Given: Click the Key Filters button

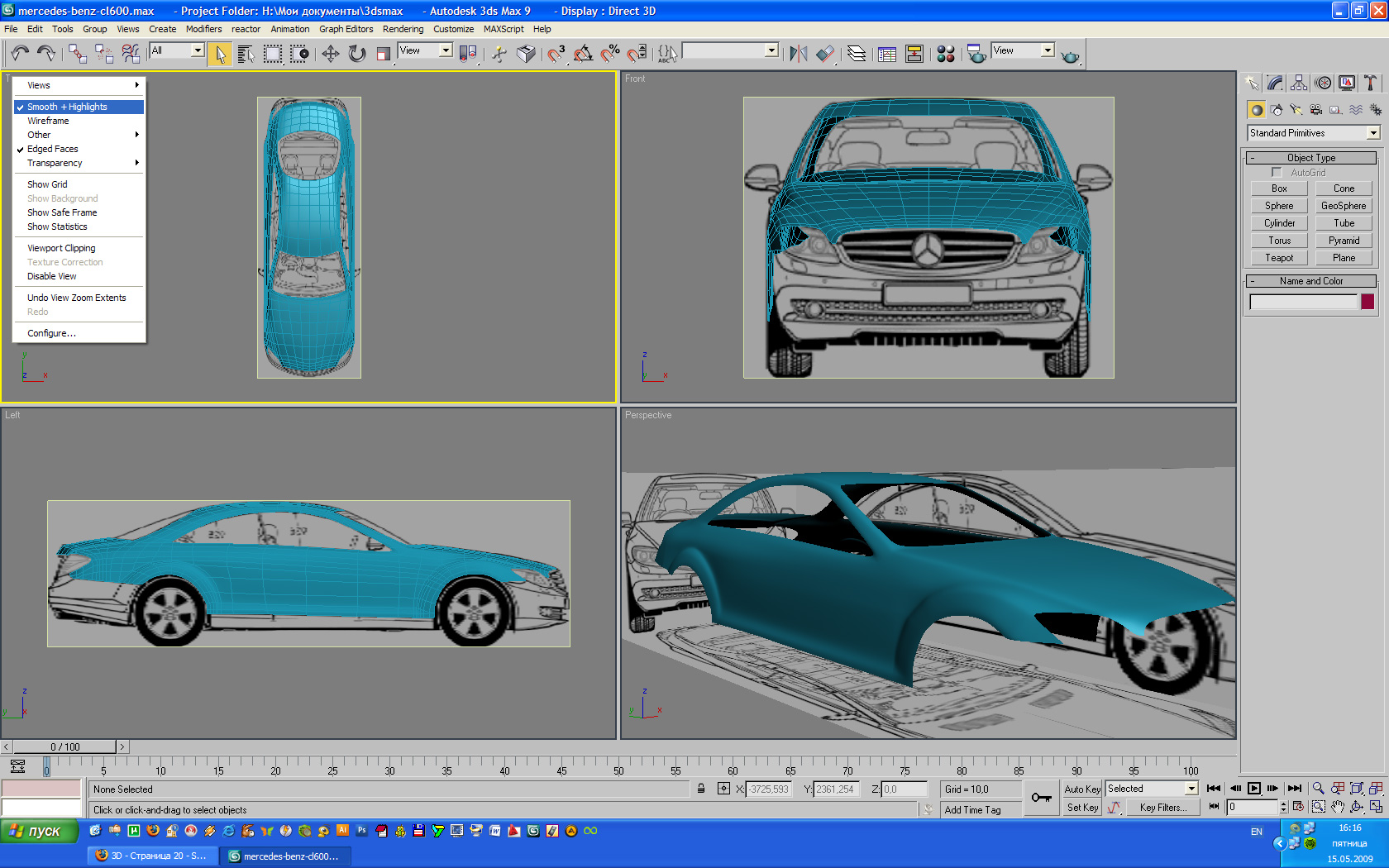Looking at the screenshot, I should [1162, 808].
